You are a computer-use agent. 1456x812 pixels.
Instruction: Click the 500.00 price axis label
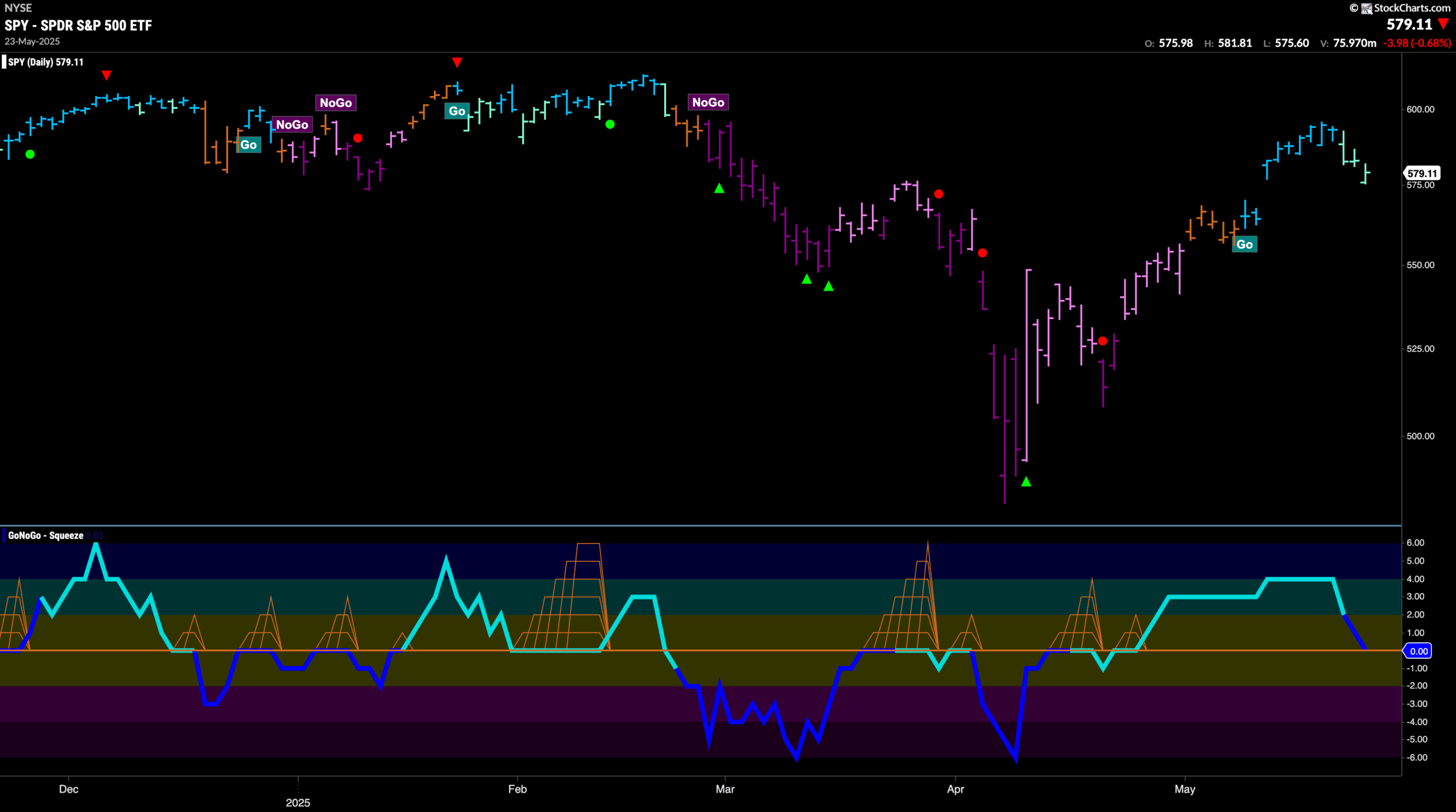(1420, 436)
